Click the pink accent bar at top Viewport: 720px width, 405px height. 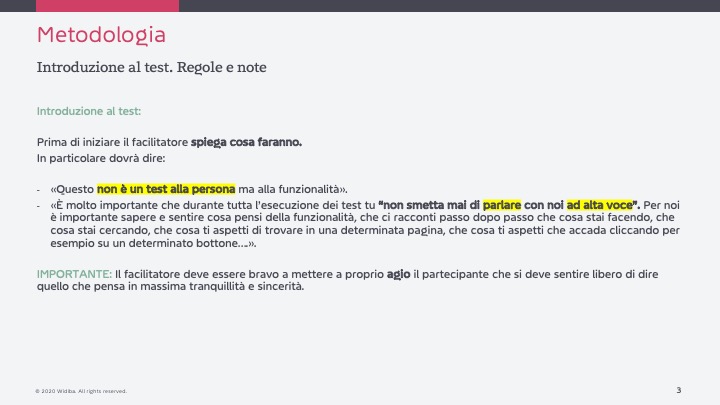(107, 6)
